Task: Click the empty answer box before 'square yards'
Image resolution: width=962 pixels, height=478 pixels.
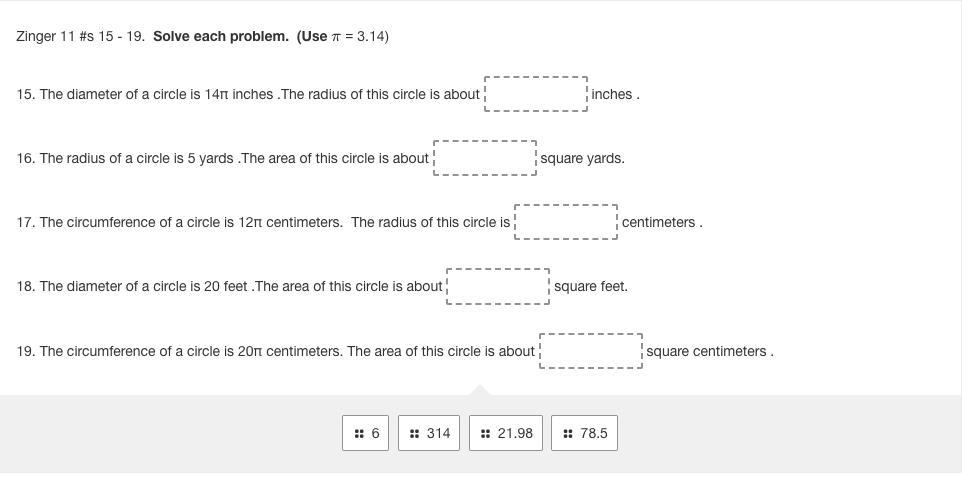Action: (x=485, y=158)
